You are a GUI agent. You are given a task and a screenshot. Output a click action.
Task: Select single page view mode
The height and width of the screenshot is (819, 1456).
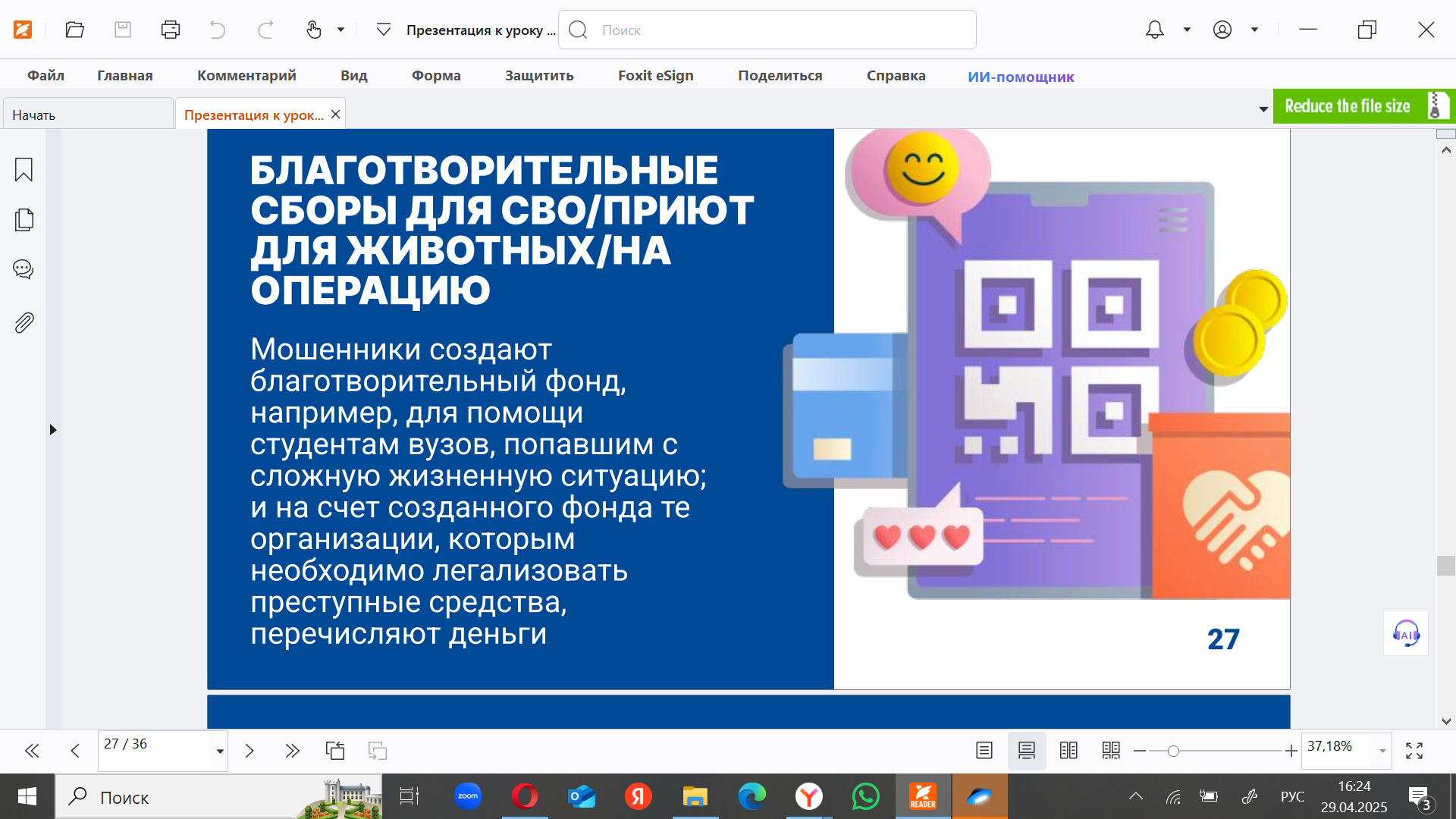tap(984, 751)
